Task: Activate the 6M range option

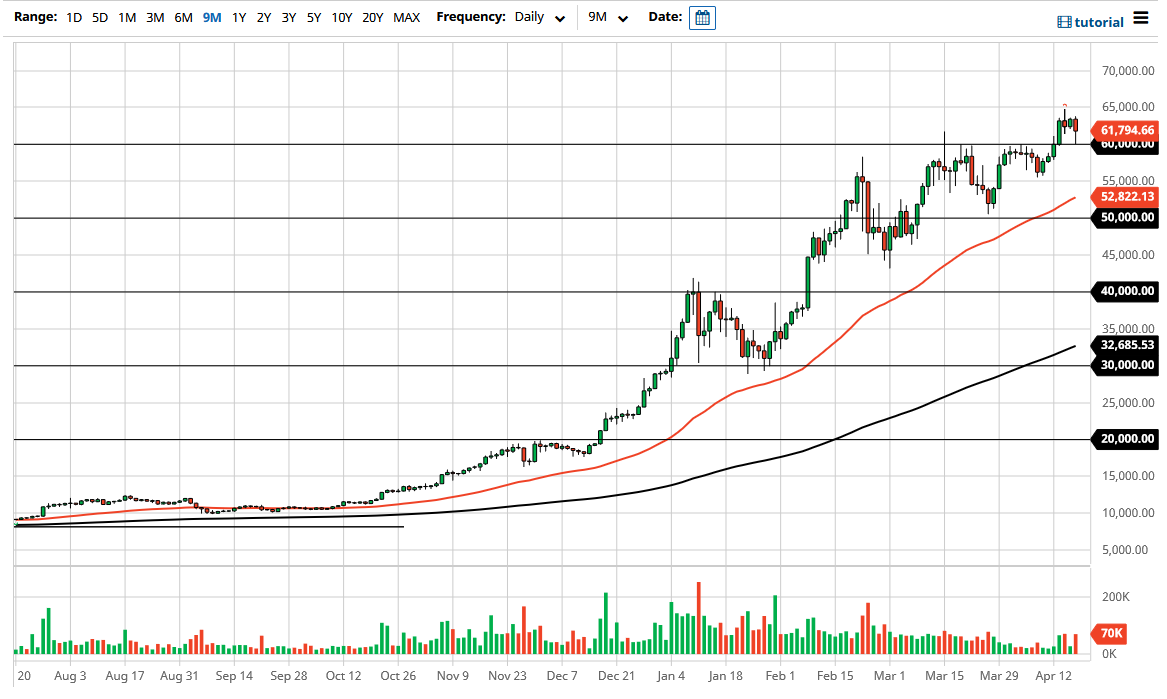Action: pyautogui.click(x=182, y=17)
